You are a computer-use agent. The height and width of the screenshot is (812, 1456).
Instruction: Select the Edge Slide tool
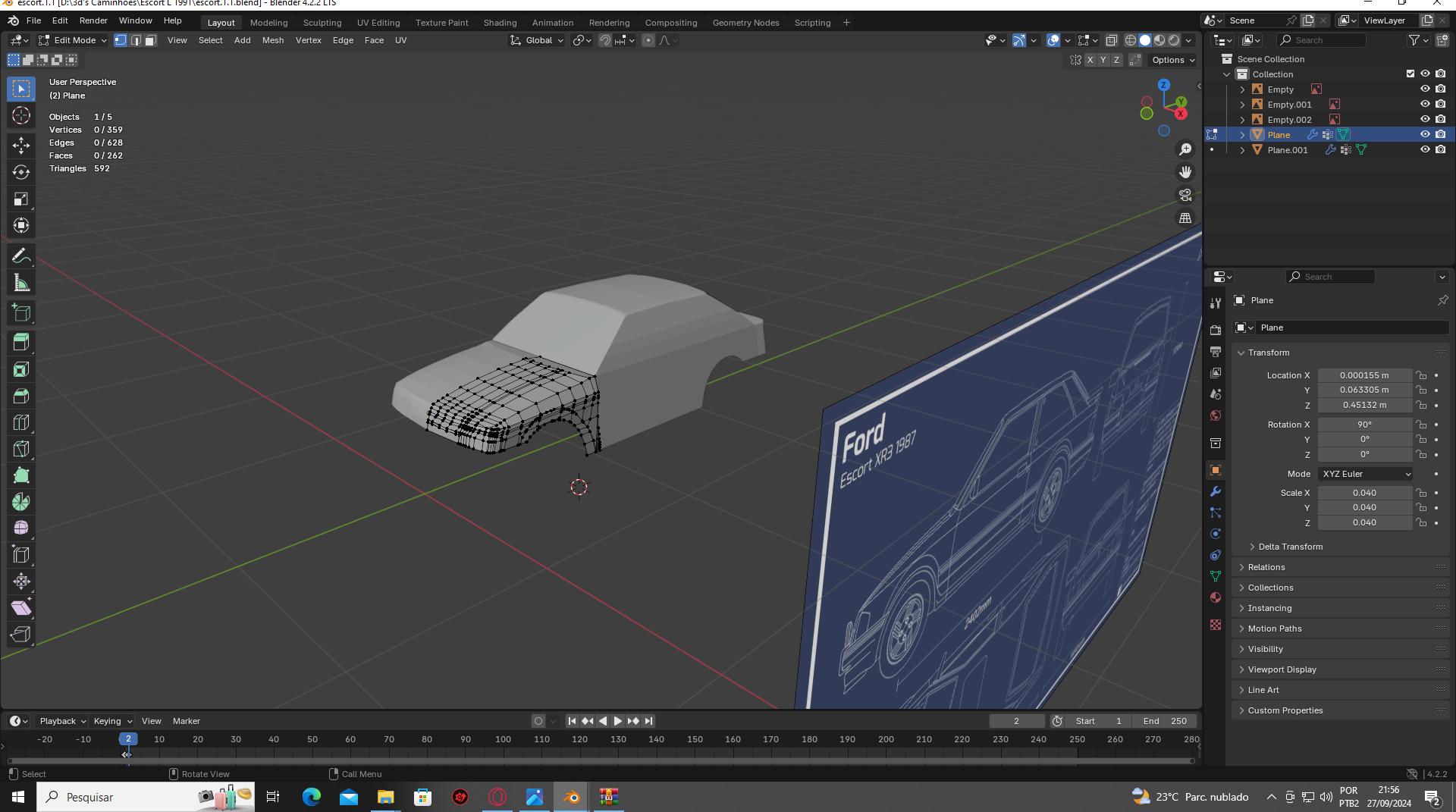tap(21, 555)
